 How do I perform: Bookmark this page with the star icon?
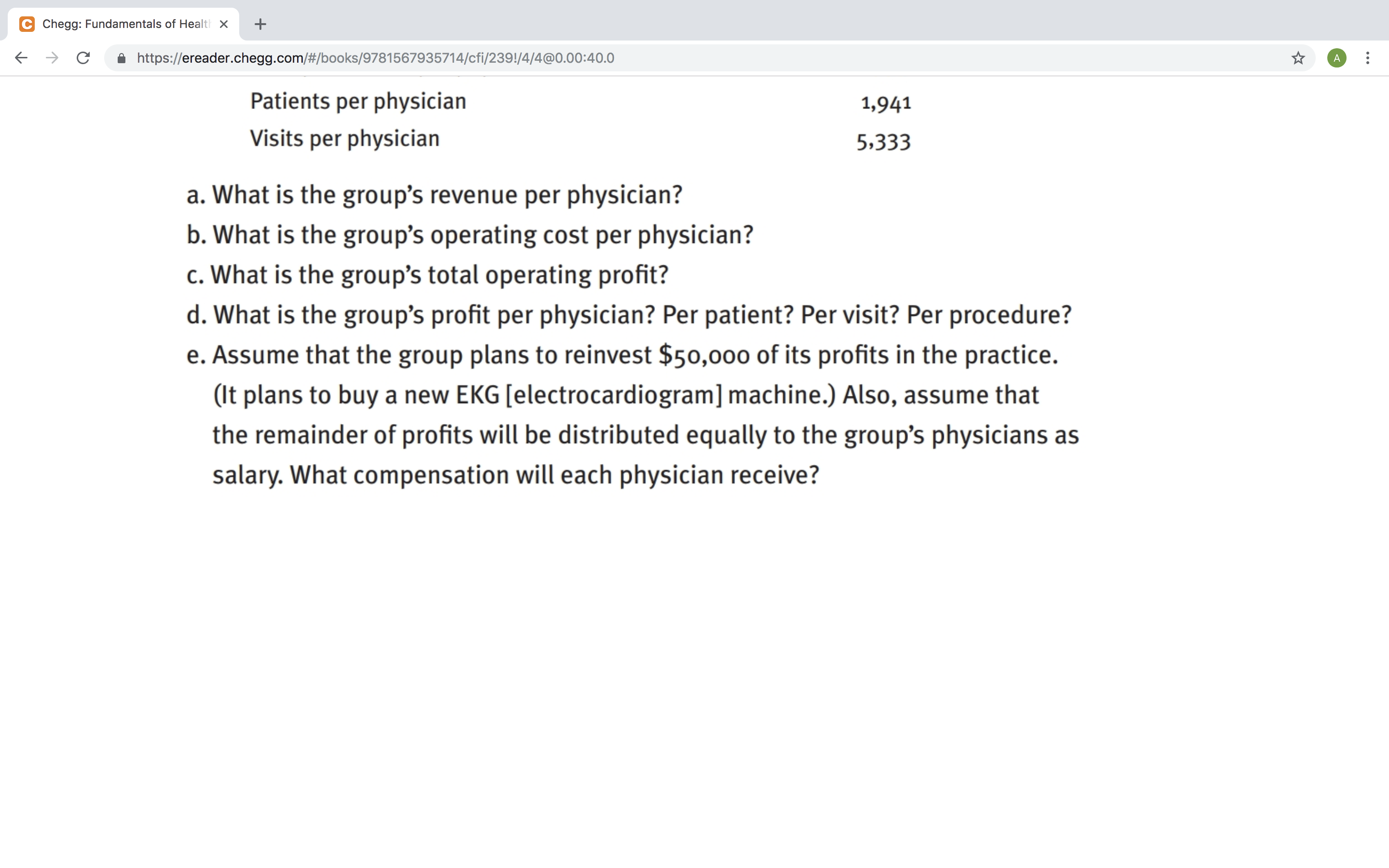pos(1298,58)
